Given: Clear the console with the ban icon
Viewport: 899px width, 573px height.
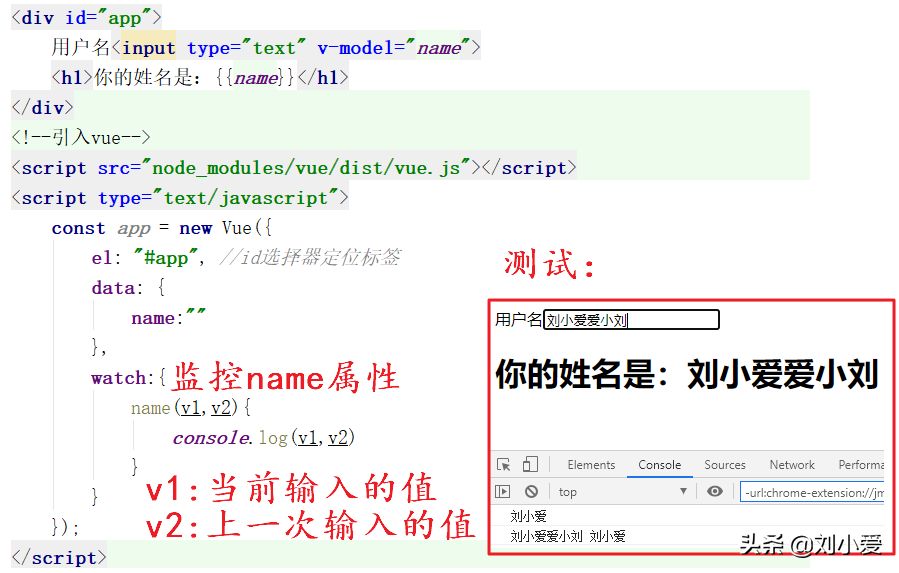Looking at the screenshot, I should [531, 492].
